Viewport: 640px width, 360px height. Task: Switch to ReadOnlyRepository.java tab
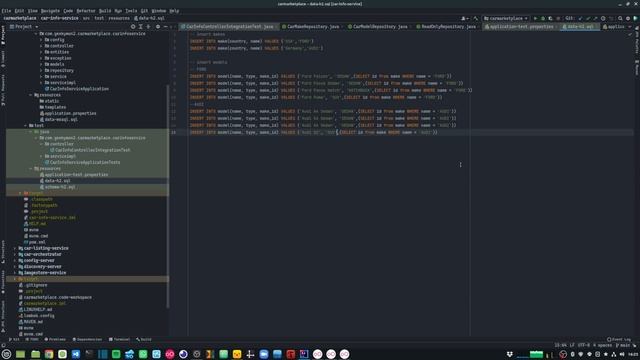(448, 27)
